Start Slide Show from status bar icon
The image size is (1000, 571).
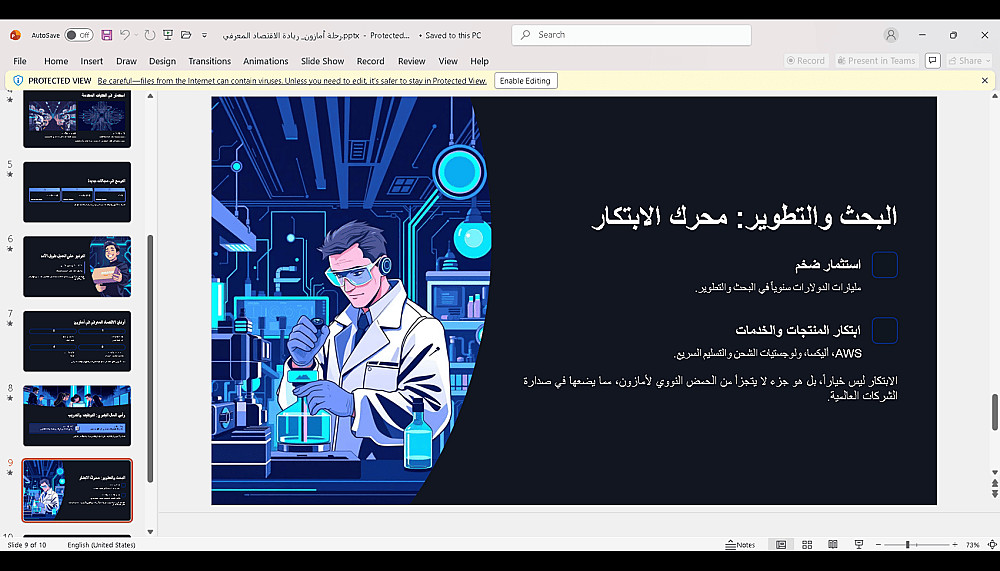(x=858, y=545)
